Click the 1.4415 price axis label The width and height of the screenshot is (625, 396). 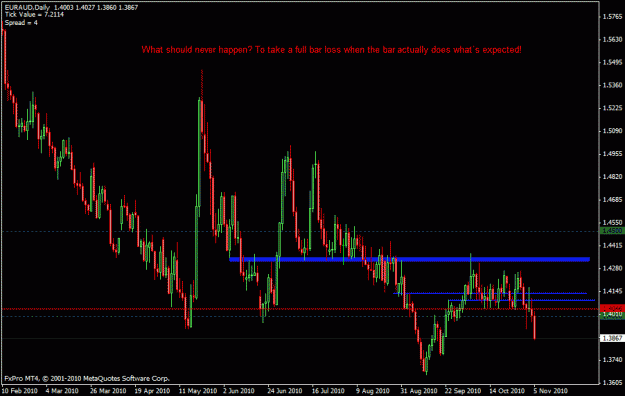[613, 245]
